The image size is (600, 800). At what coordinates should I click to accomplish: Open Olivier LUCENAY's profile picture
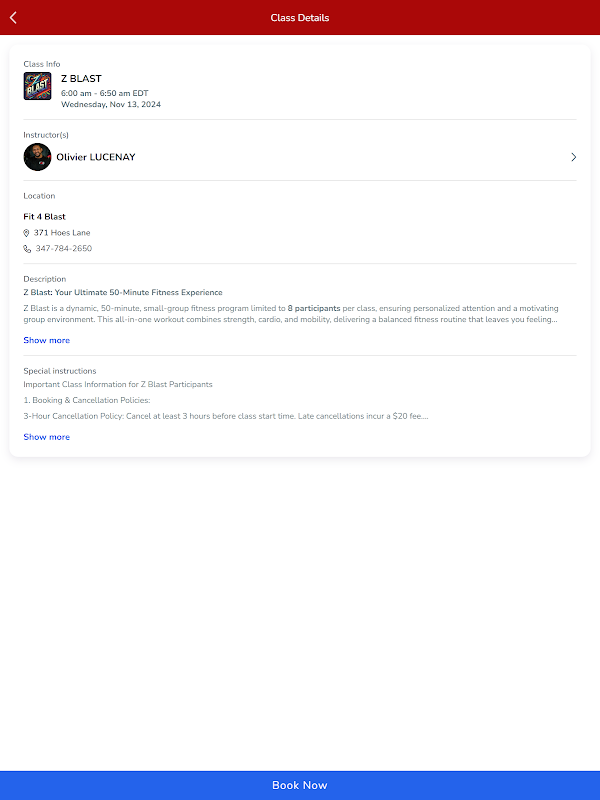tap(37, 157)
